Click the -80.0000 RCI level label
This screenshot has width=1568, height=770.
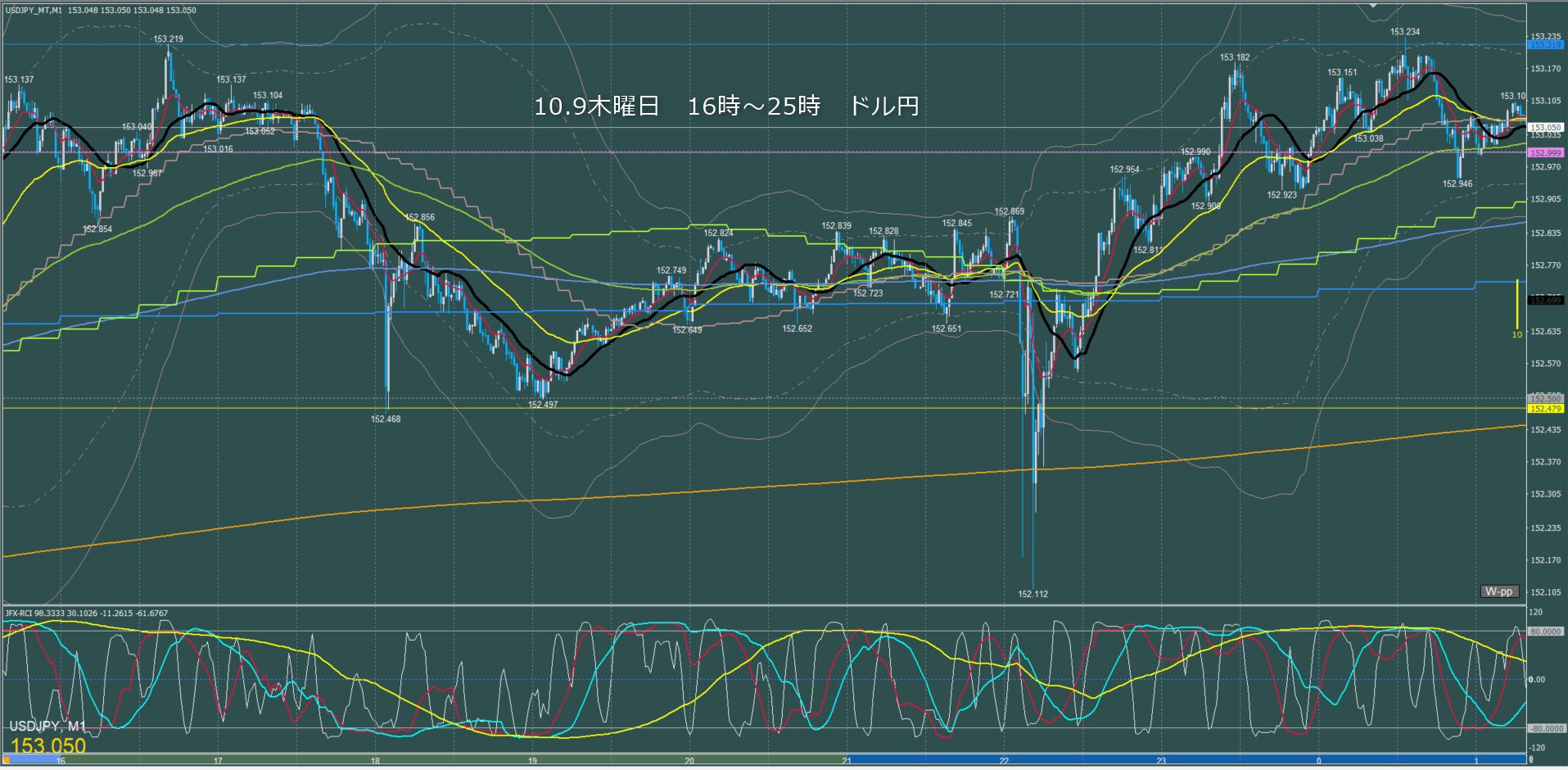click(x=1545, y=728)
